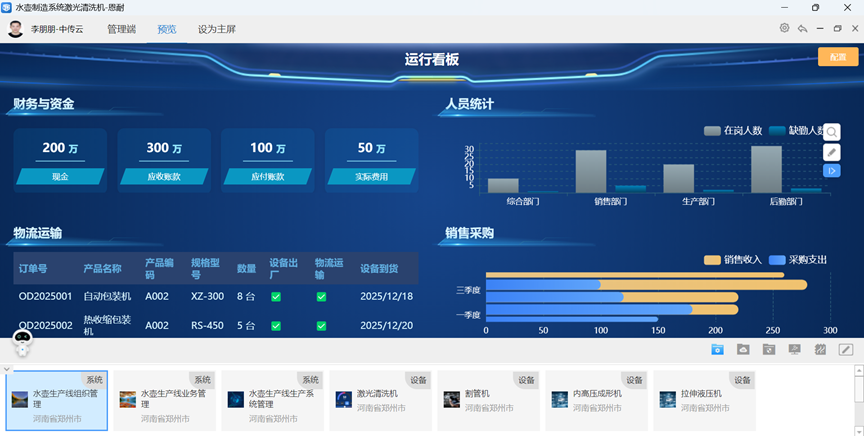Click the monitor icon in bottom toolbar

pyautogui.click(x=795, y=350)
